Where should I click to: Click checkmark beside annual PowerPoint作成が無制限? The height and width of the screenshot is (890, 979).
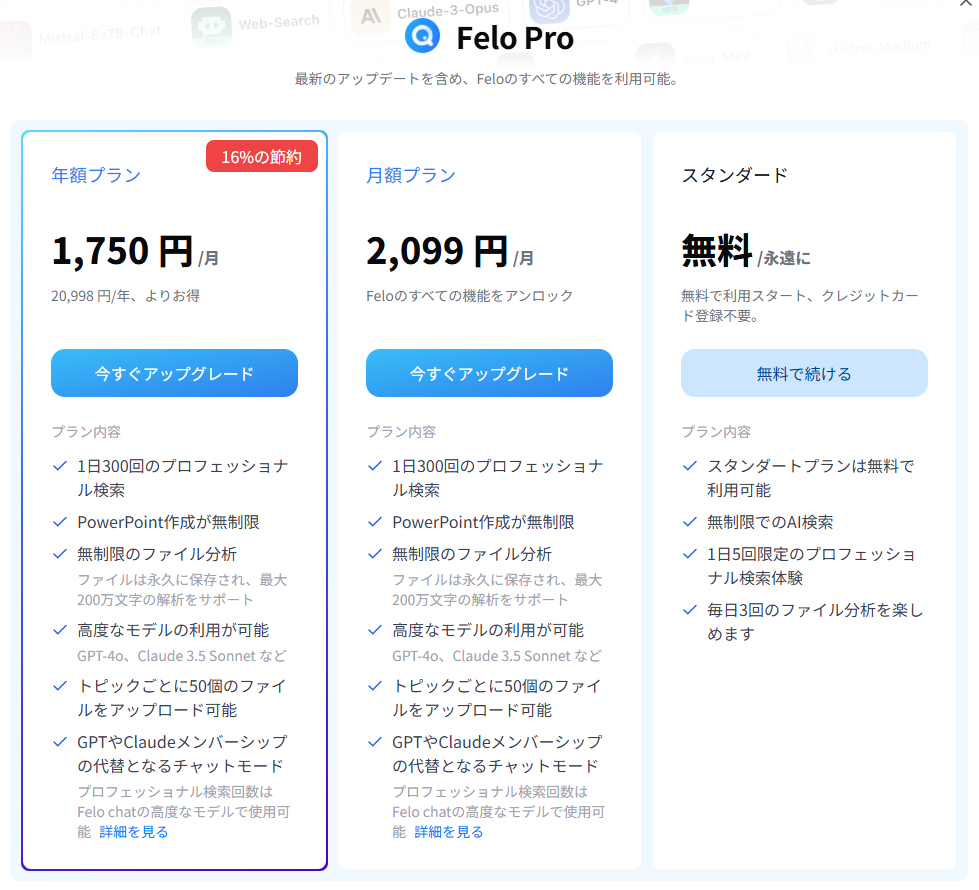(x=60, y=522)
